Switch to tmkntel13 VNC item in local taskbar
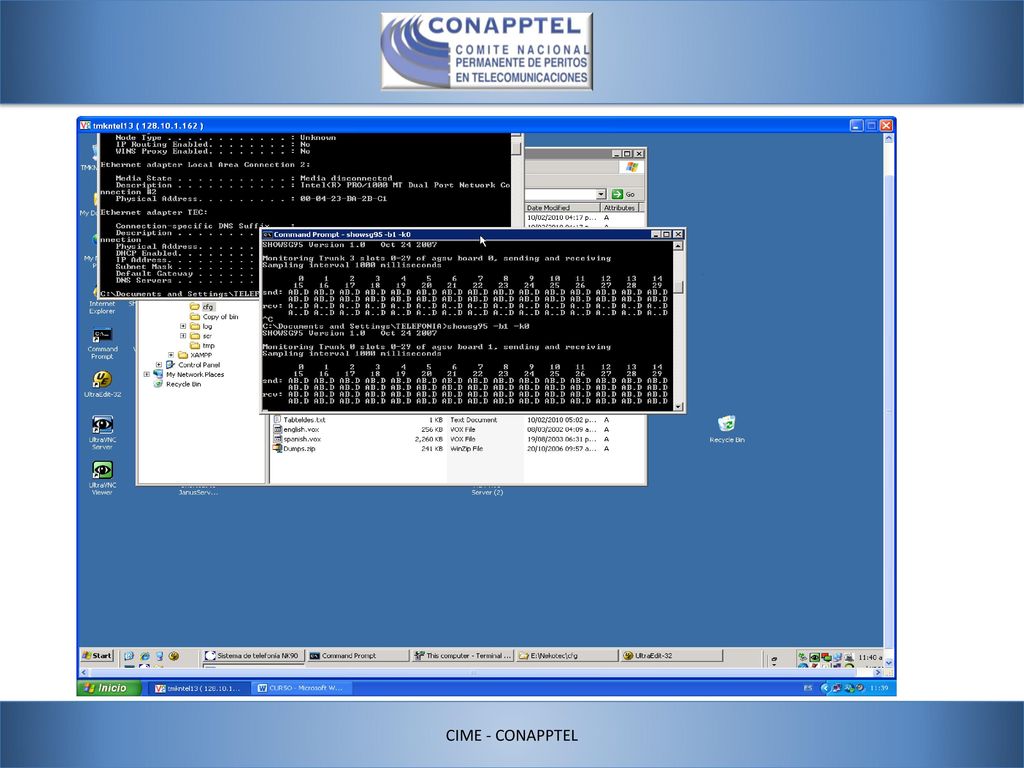 (x=198, y=688)
